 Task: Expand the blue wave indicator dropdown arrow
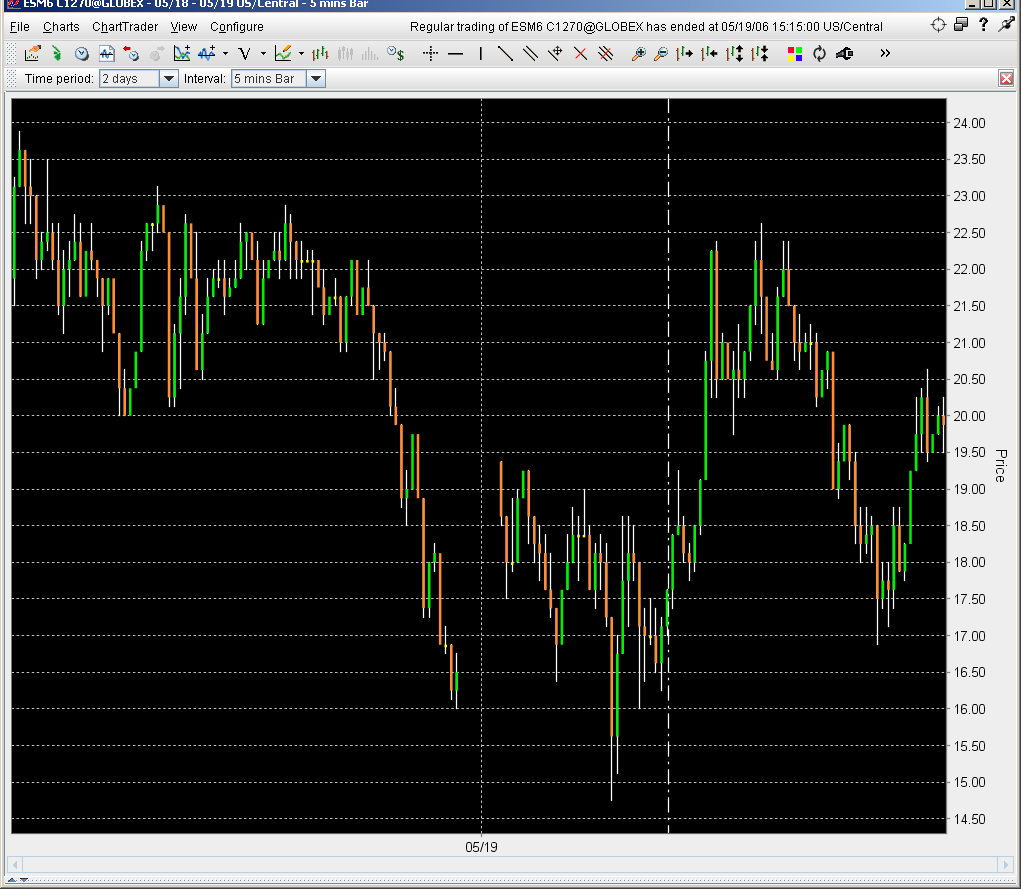pyautogui.click(x=225, y=53)
